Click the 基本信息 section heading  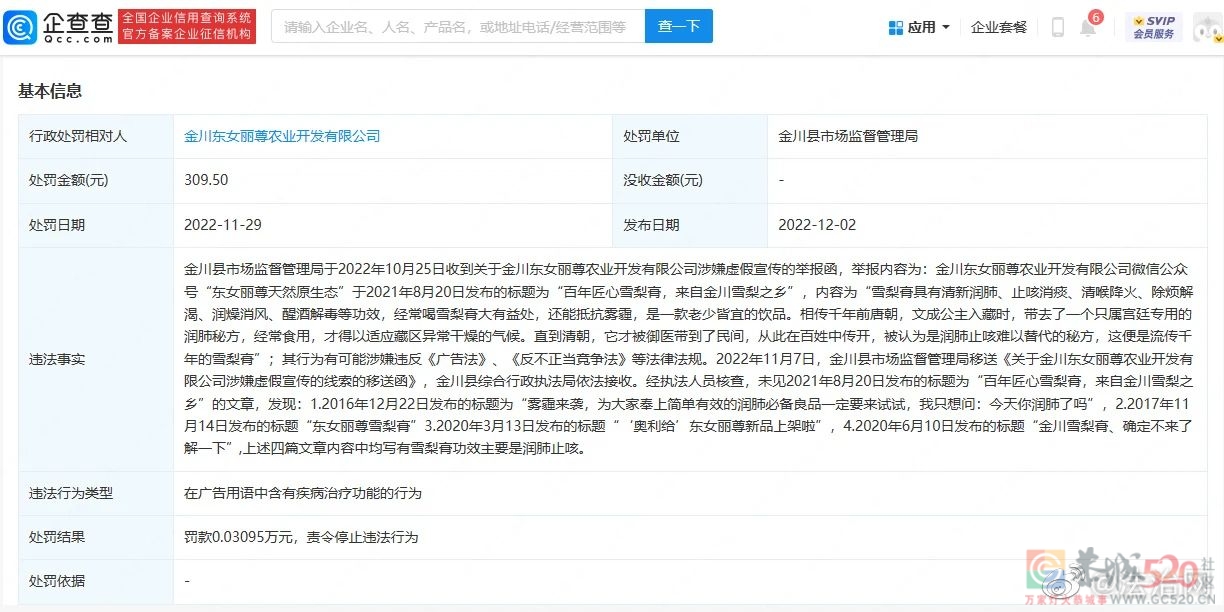point(50,91)
